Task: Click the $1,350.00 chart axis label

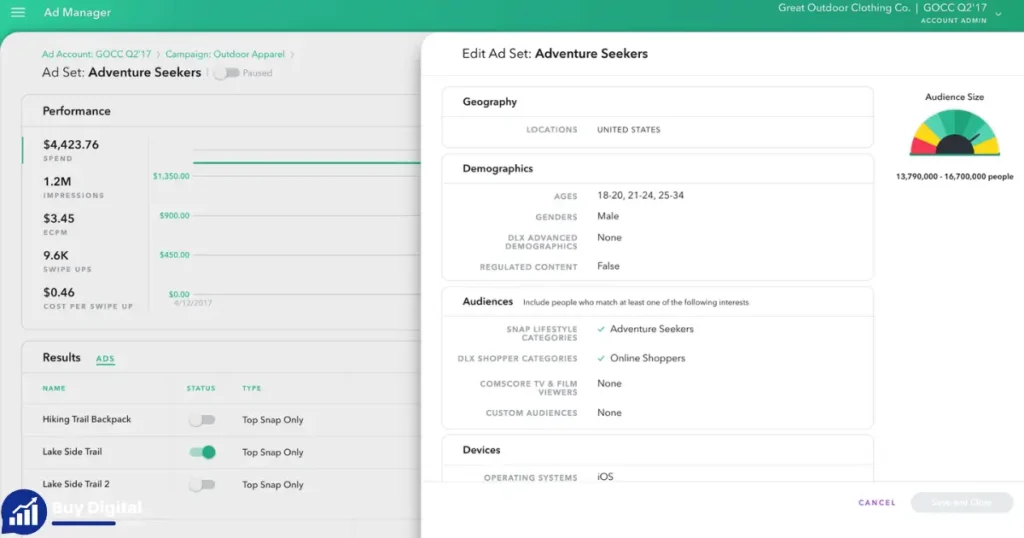Action: pyautogui.click(x=171, y=176)
